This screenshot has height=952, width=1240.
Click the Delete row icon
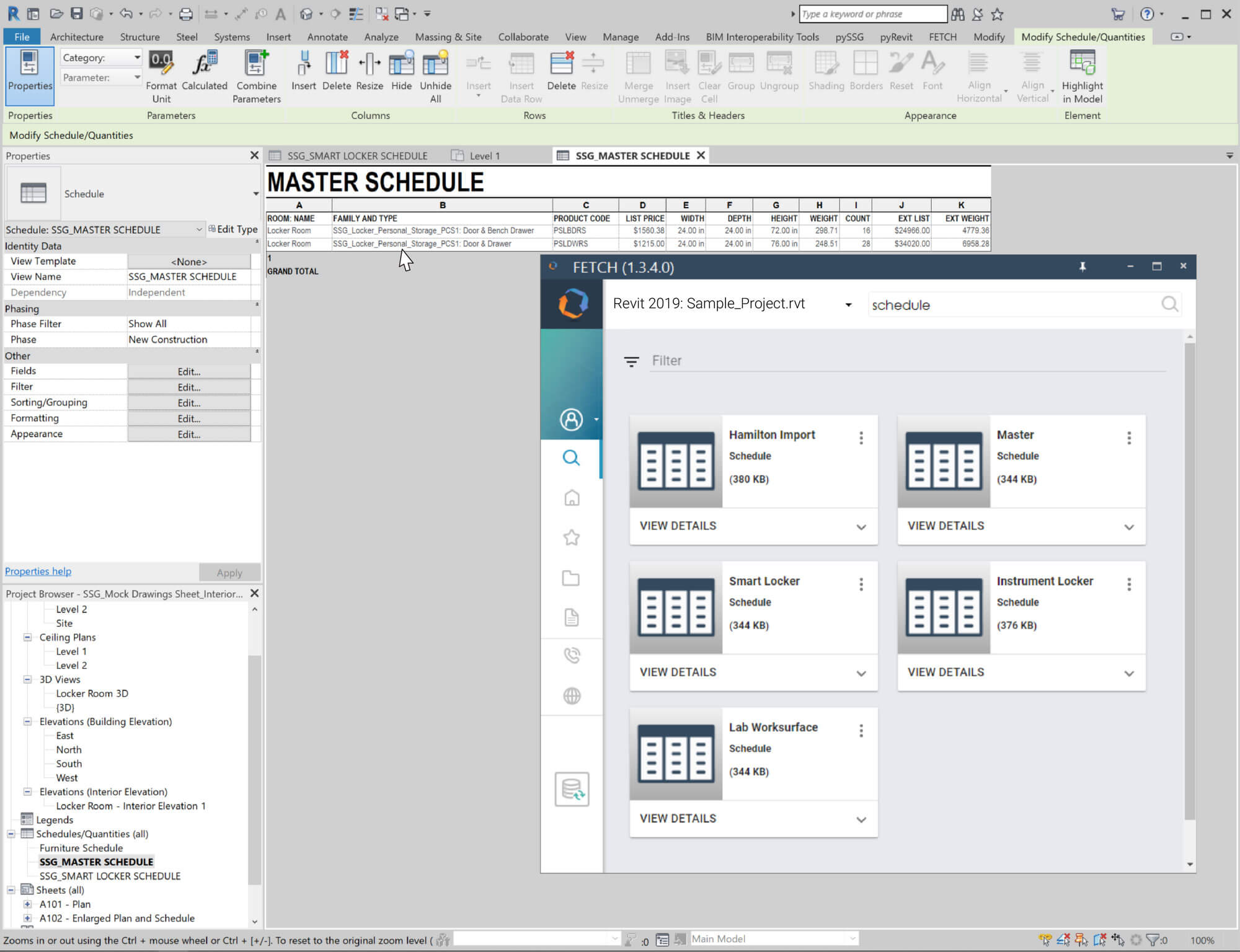562,63
